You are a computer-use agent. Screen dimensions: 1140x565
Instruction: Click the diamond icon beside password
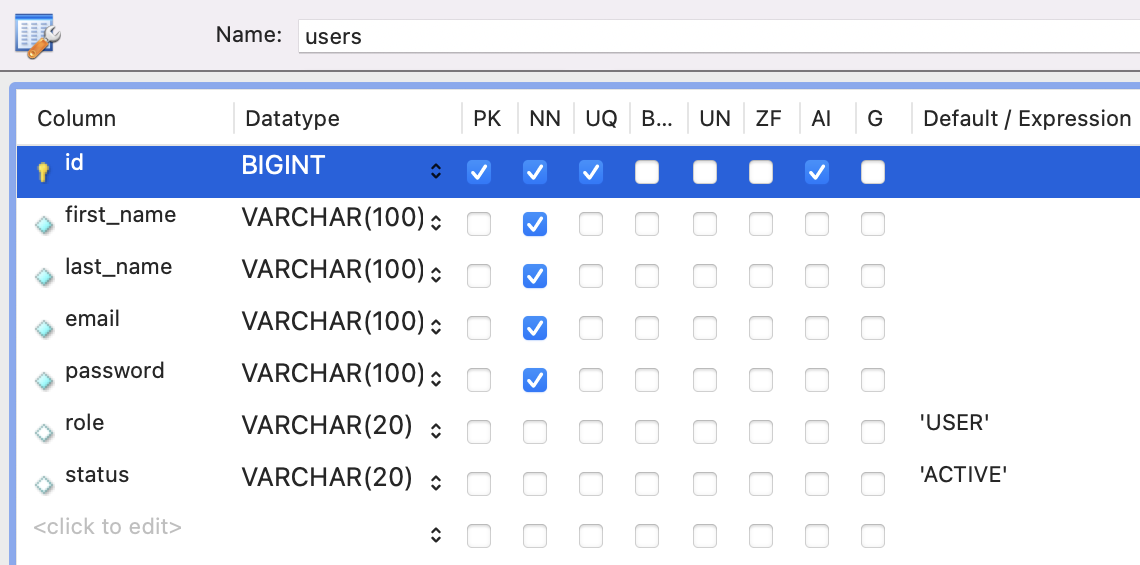pyautogui.click(x=44, y=380)
